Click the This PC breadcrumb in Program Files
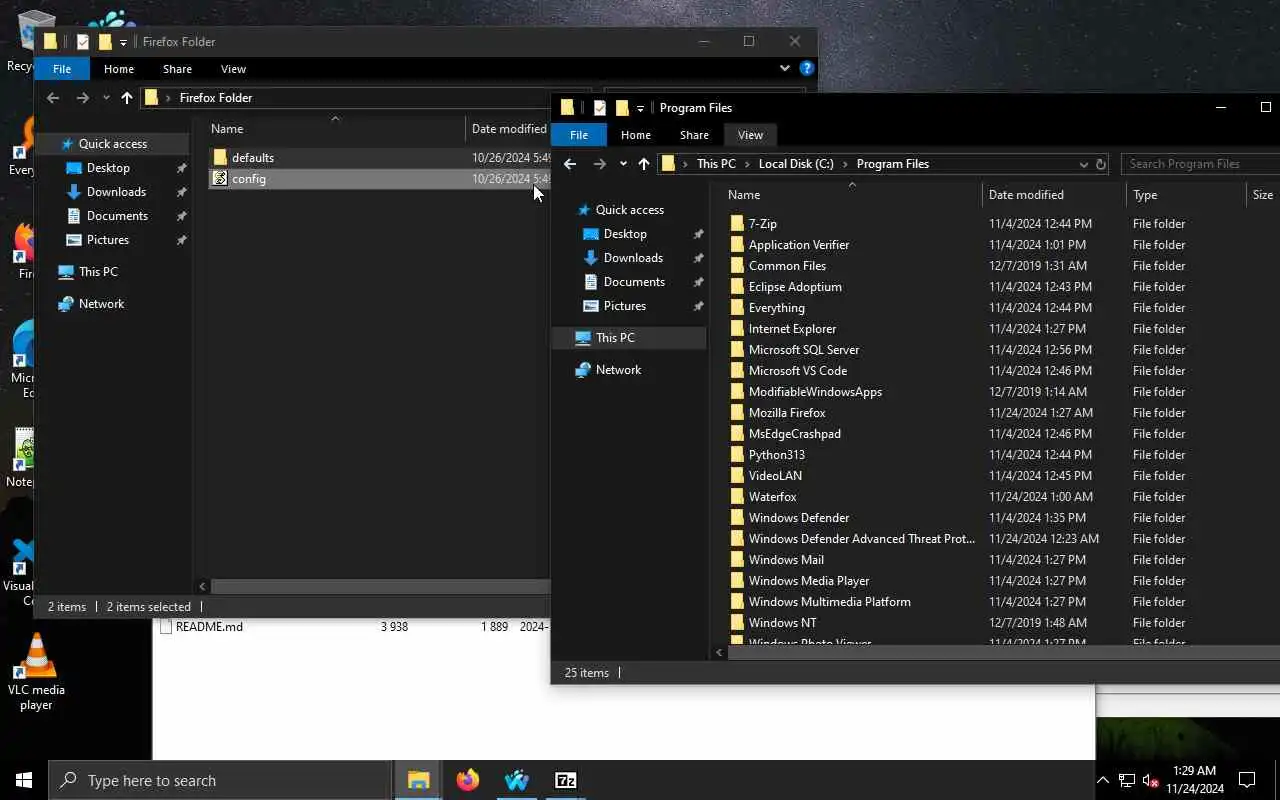Image resolution: width=1280 pixels, height=800 pixels. [x=716, y=164]
